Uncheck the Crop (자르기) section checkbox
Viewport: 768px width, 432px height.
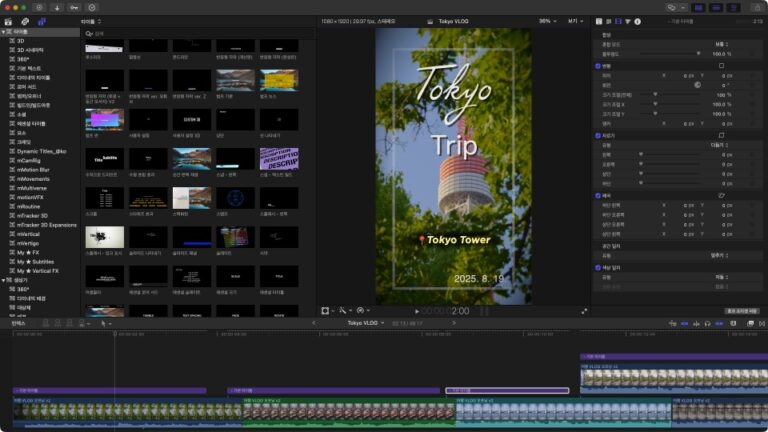[598, 135]
